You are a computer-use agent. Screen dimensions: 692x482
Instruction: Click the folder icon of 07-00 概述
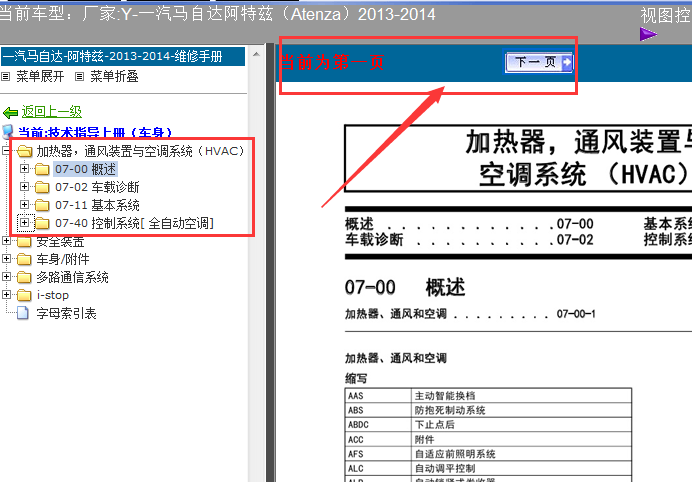click(x=42, y=169)
